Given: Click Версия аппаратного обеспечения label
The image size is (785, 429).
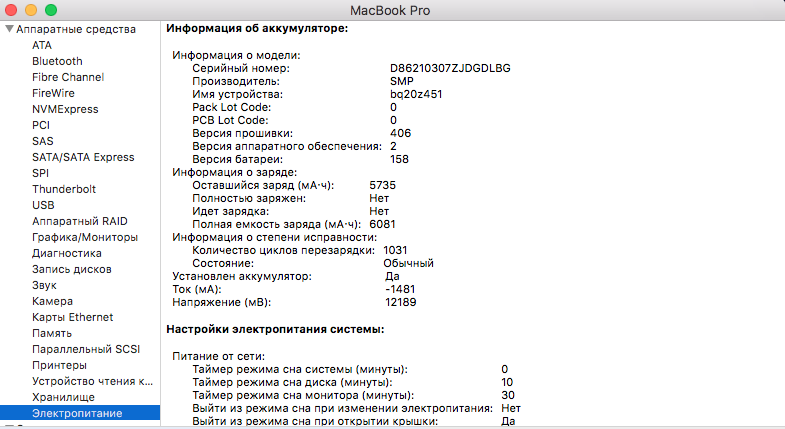Looking at the screenshot, I should (287, 146).
